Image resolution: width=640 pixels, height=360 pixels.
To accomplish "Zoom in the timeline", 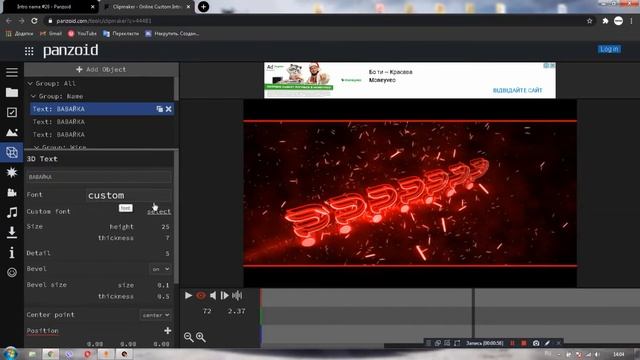I will click(x=200, y=337).
